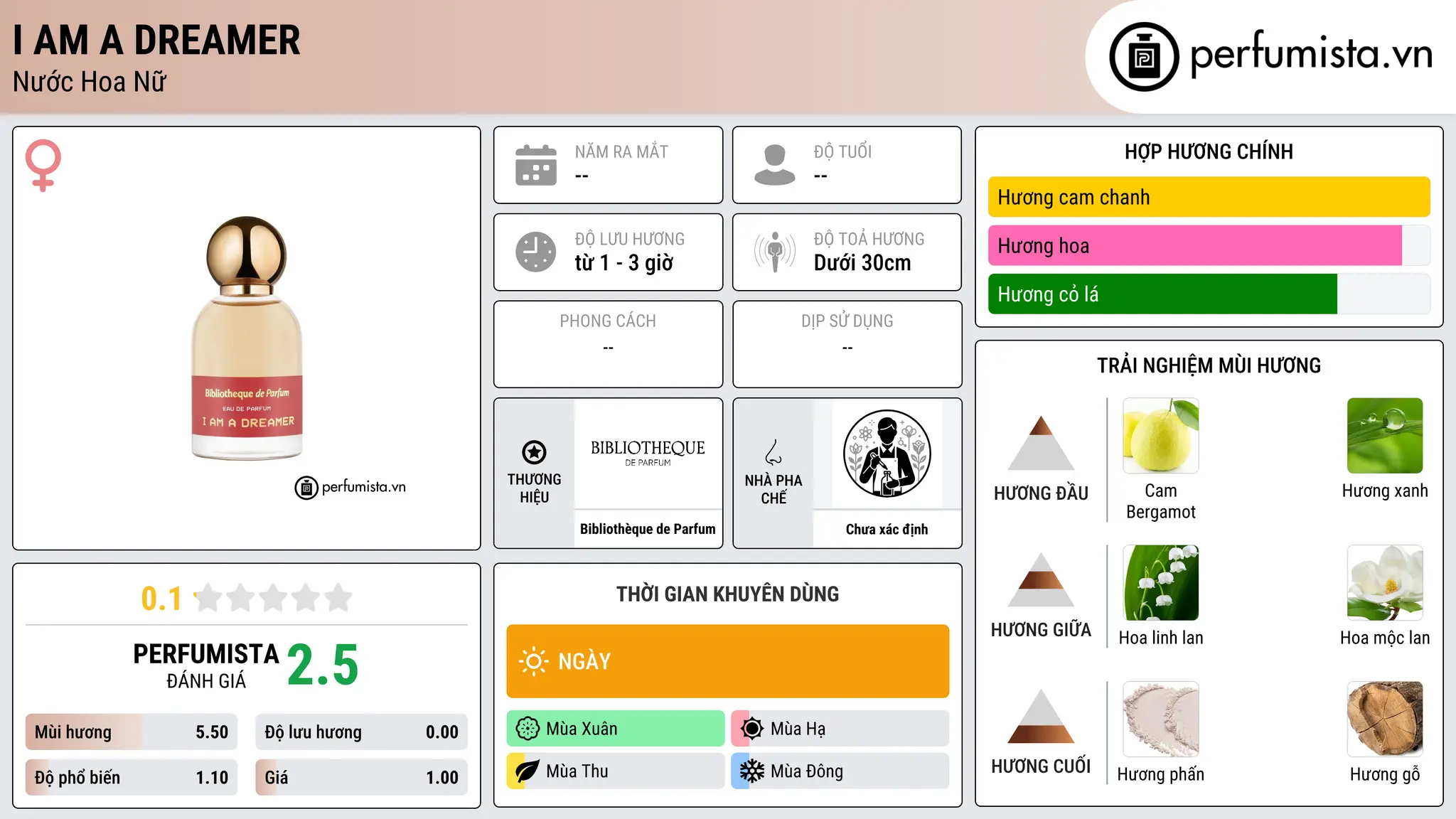The height and width of the screenshot is (819, 1456).
Task: Open the Bibliothèque de Parfum brand name
Action: (x=648, y=529)
